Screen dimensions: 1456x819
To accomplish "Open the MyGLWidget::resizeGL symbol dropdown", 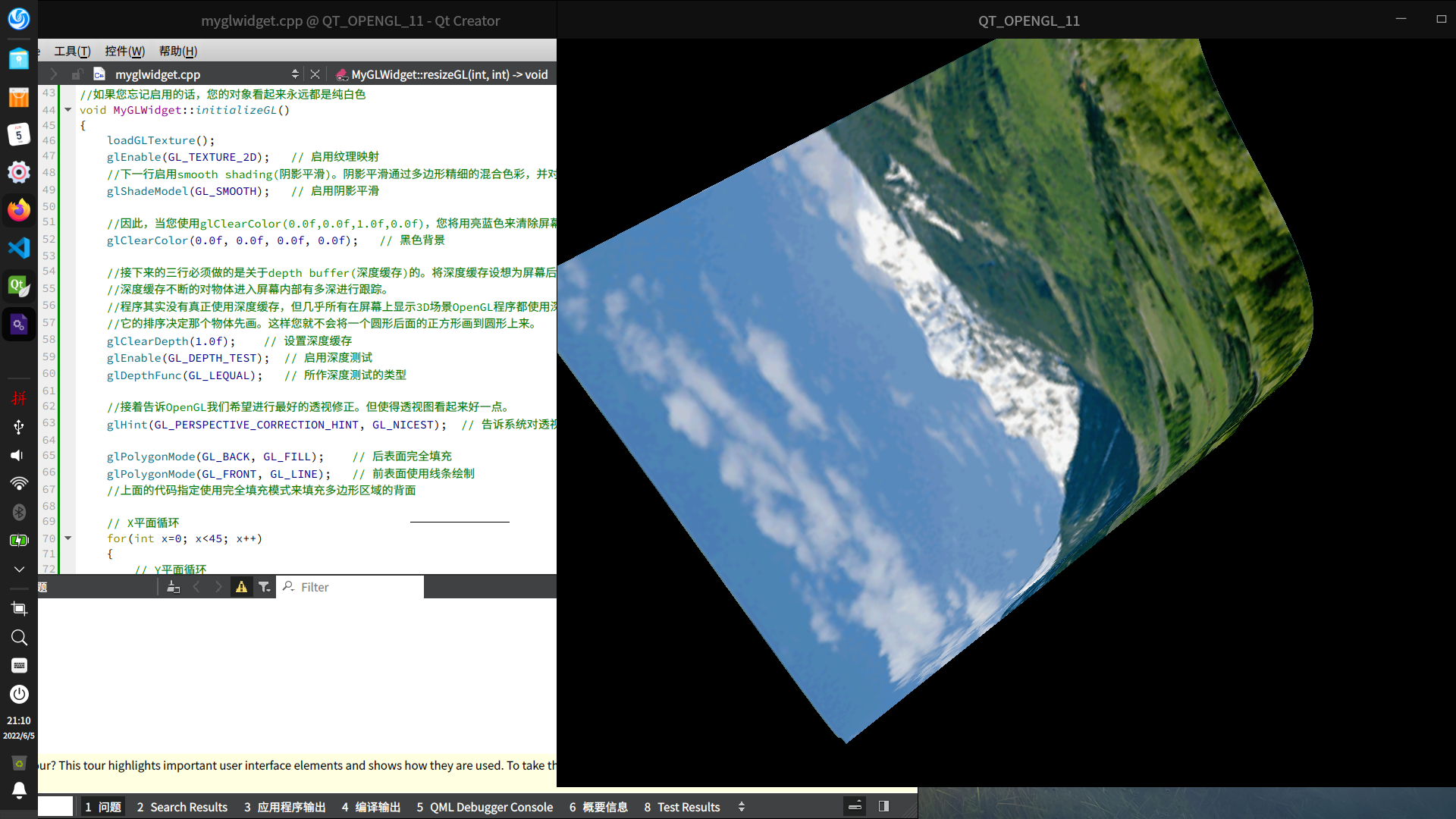I will [449, 74].
